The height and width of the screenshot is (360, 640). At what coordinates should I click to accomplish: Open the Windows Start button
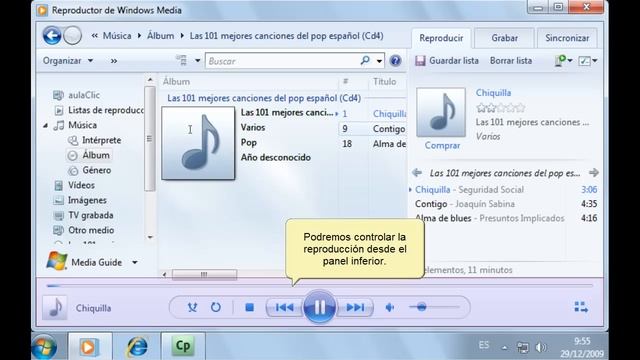tap(44, 347)
